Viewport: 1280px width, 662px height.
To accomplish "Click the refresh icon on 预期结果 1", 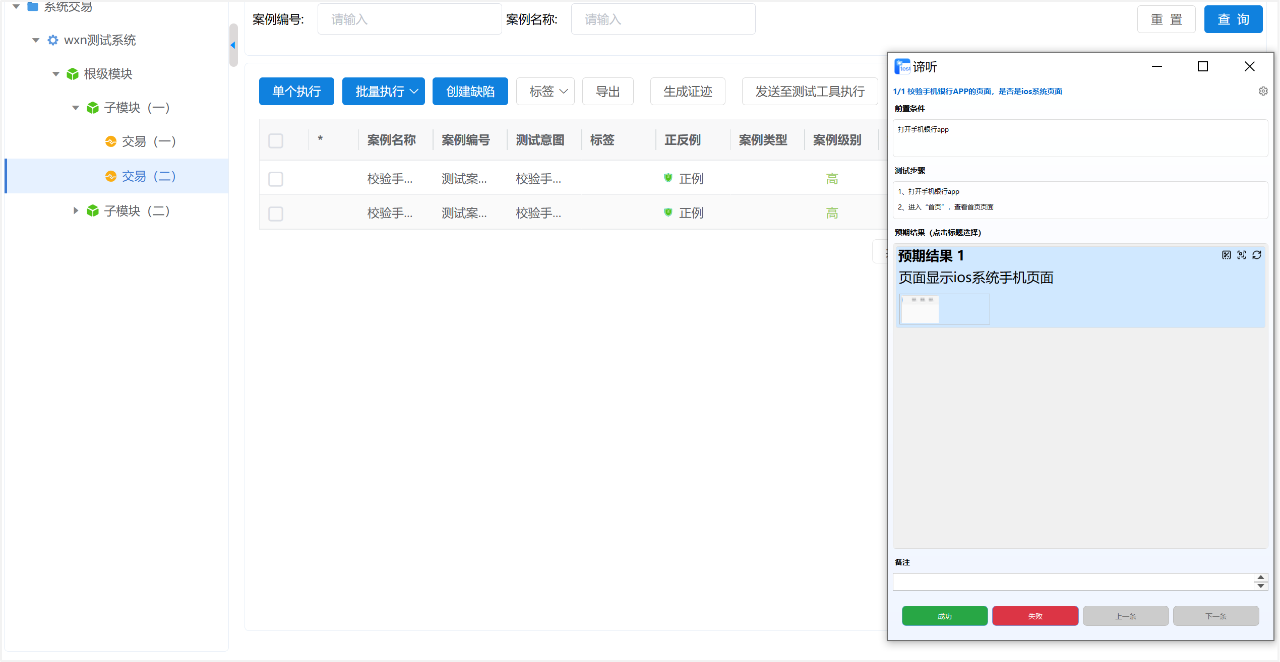I will click(x=1257, y=255).
